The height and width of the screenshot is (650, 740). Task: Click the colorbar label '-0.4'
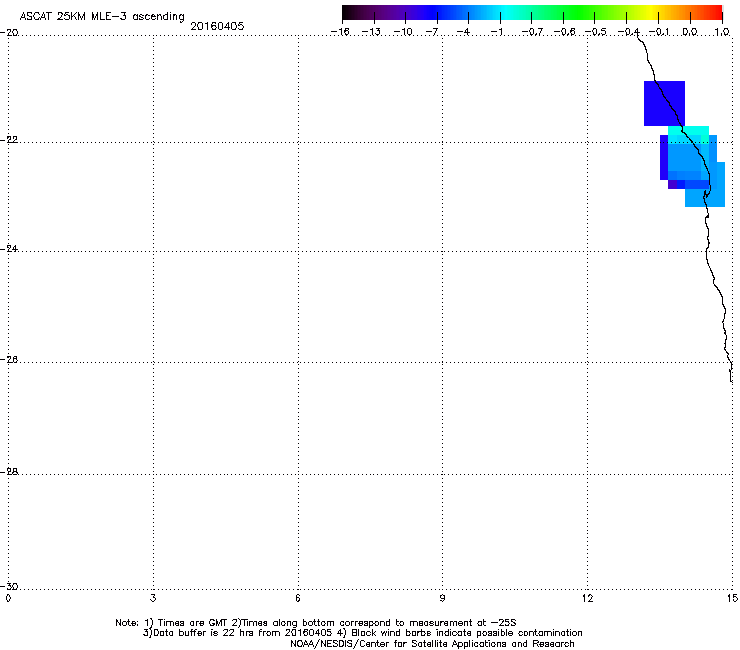click(628, 32)
